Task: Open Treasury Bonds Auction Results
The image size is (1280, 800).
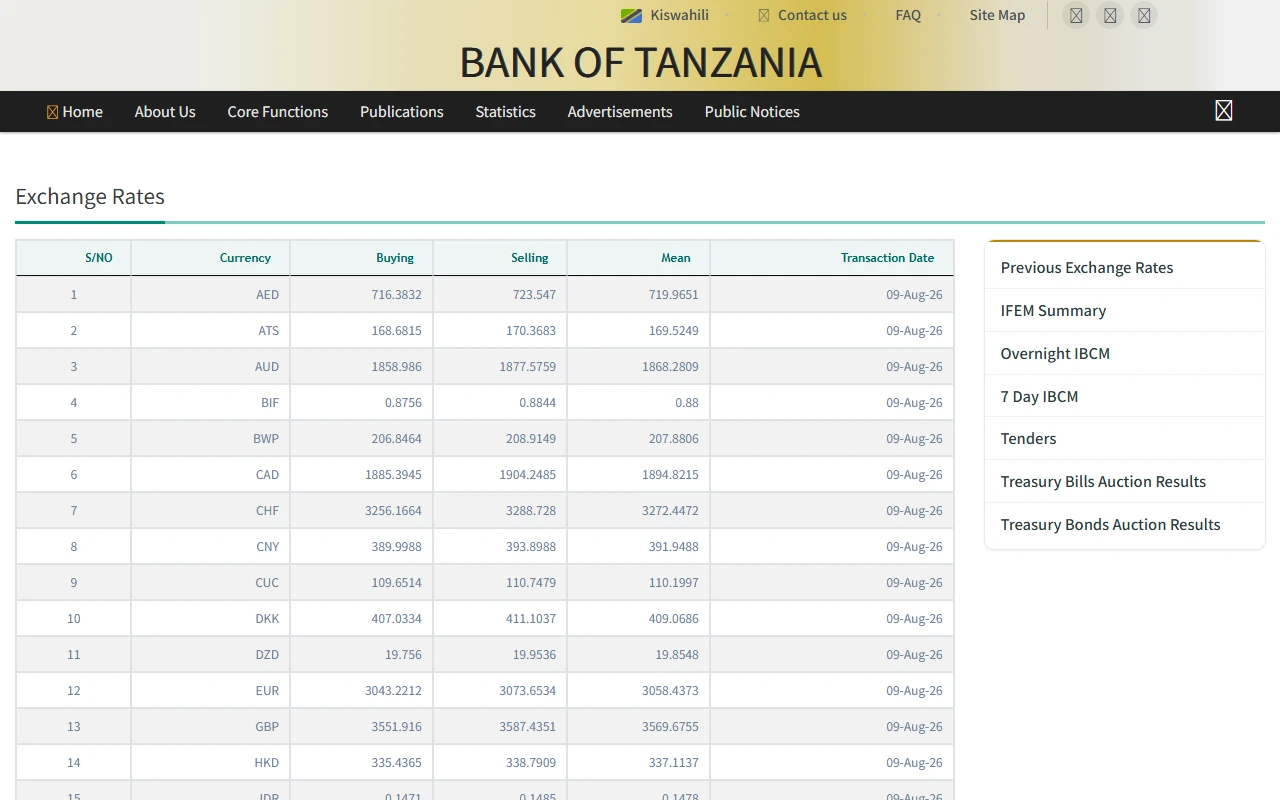Action: (1110, 525)
